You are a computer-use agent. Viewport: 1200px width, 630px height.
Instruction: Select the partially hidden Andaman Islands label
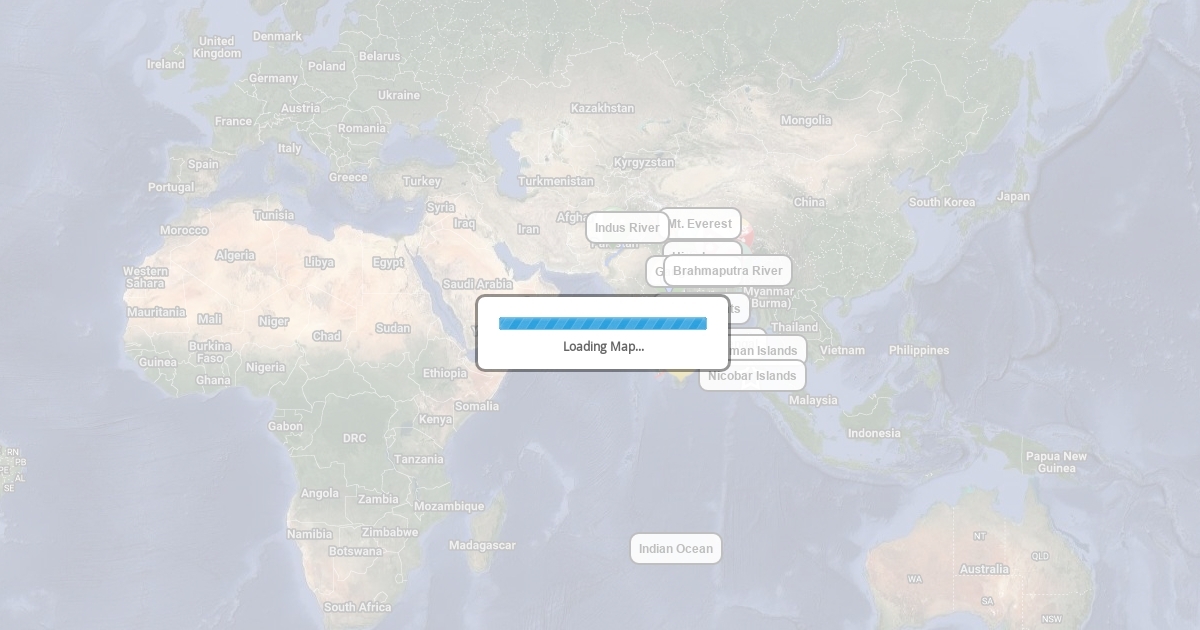(768, 351)
